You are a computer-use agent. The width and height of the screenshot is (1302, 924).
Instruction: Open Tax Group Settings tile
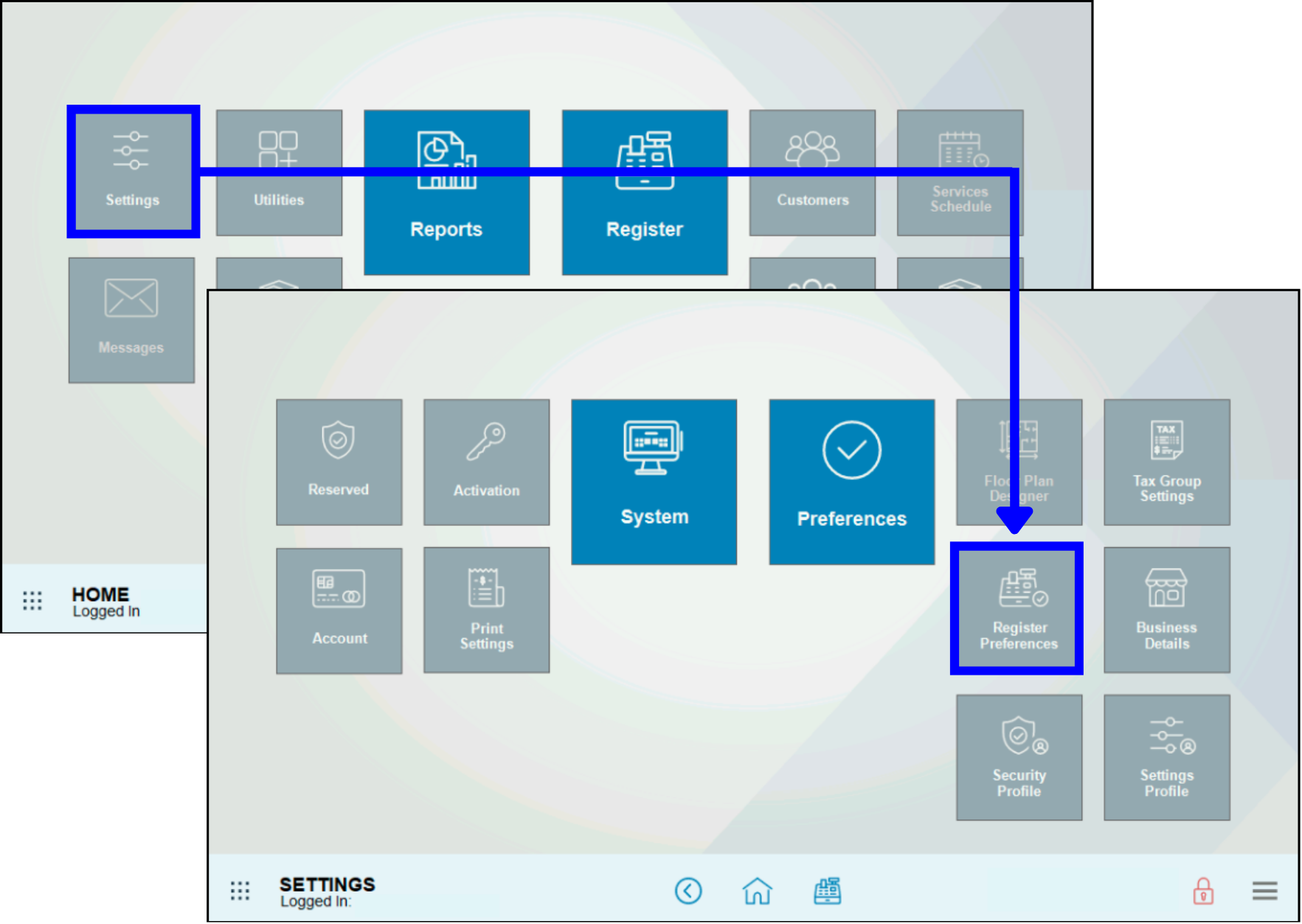click(x=1166, y=462)
